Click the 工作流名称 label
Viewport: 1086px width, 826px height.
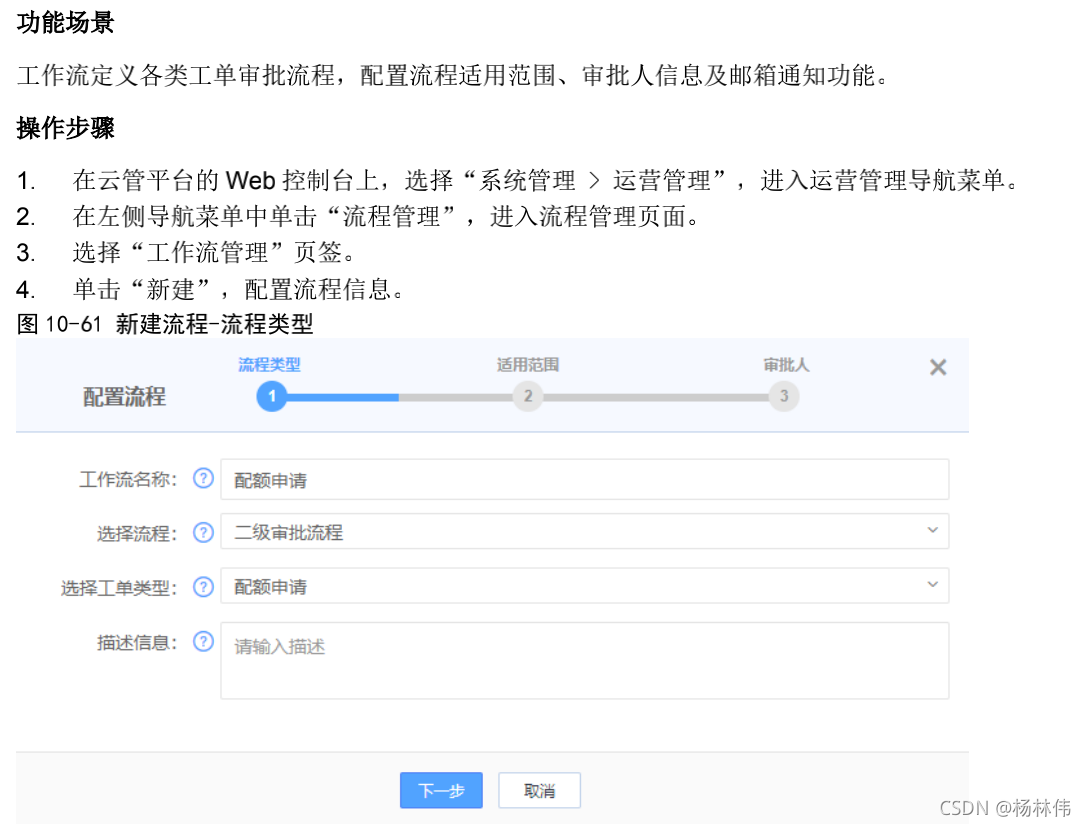[128, 479]
